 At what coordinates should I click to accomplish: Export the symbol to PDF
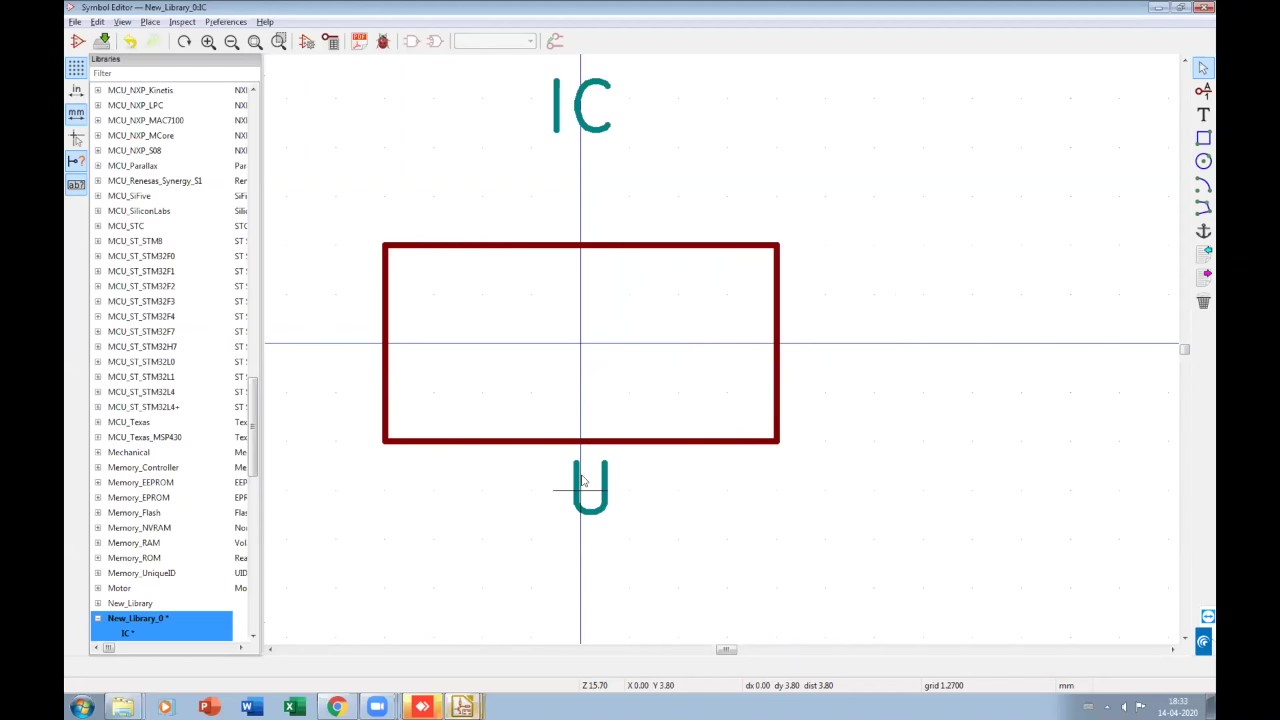[x=358, y=40]
